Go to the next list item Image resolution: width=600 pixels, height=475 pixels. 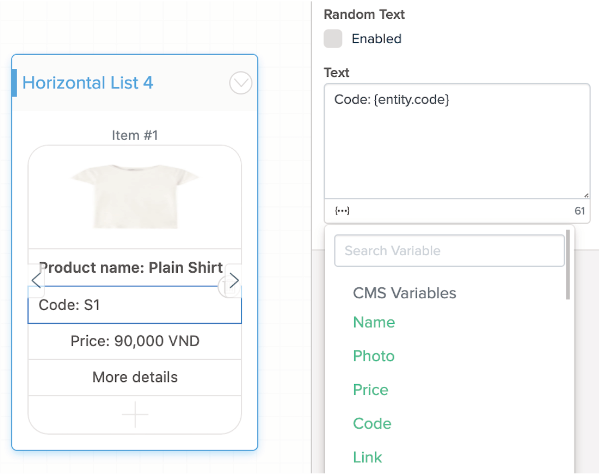coord(233,282)
